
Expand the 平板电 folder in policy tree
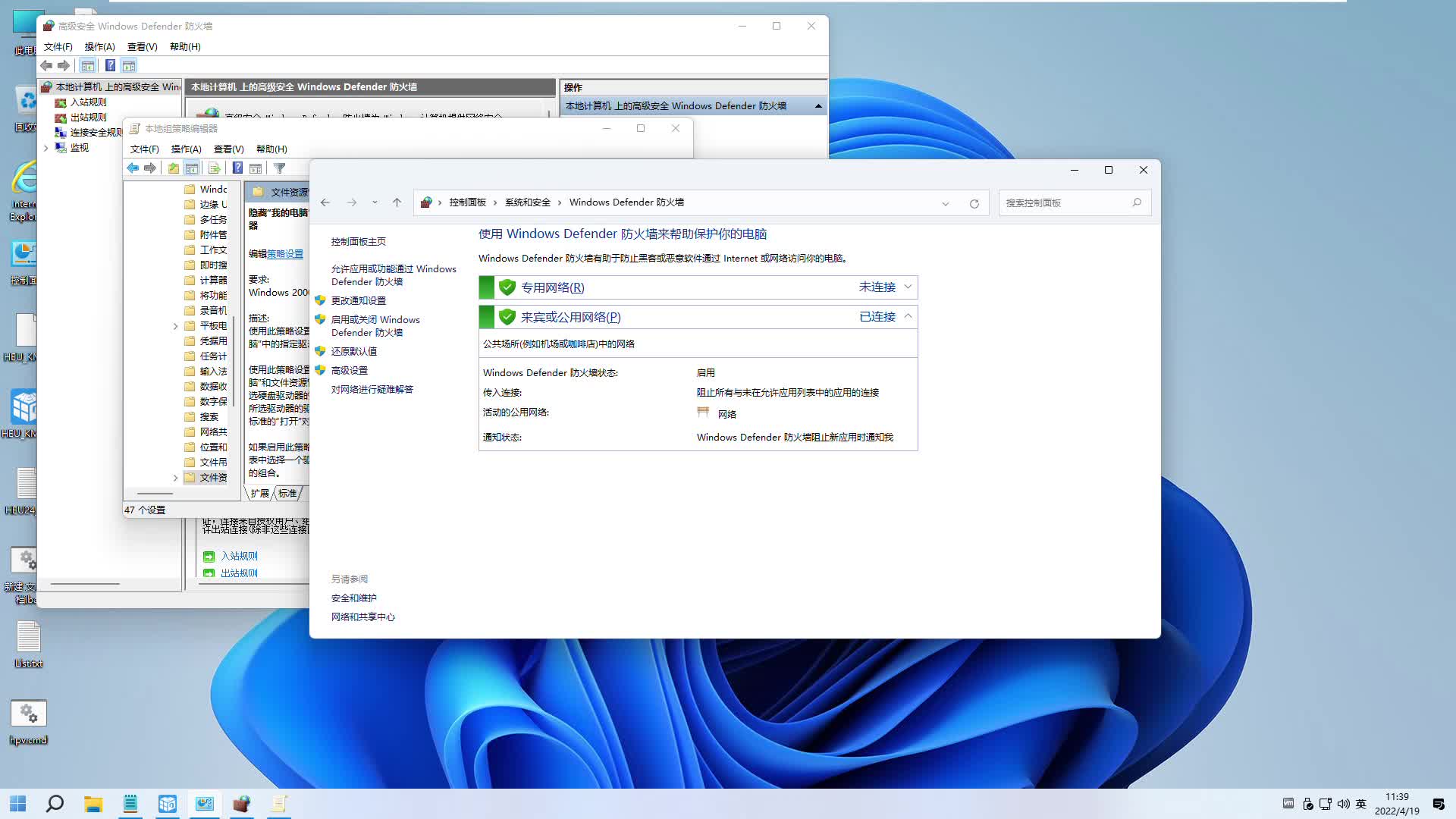(x=175, y=326)
